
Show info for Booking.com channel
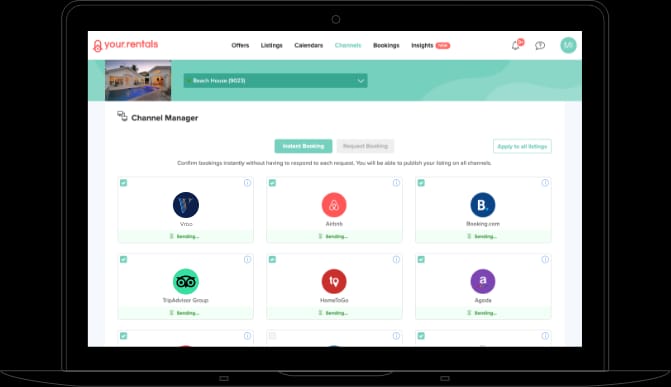pos(545,183)
